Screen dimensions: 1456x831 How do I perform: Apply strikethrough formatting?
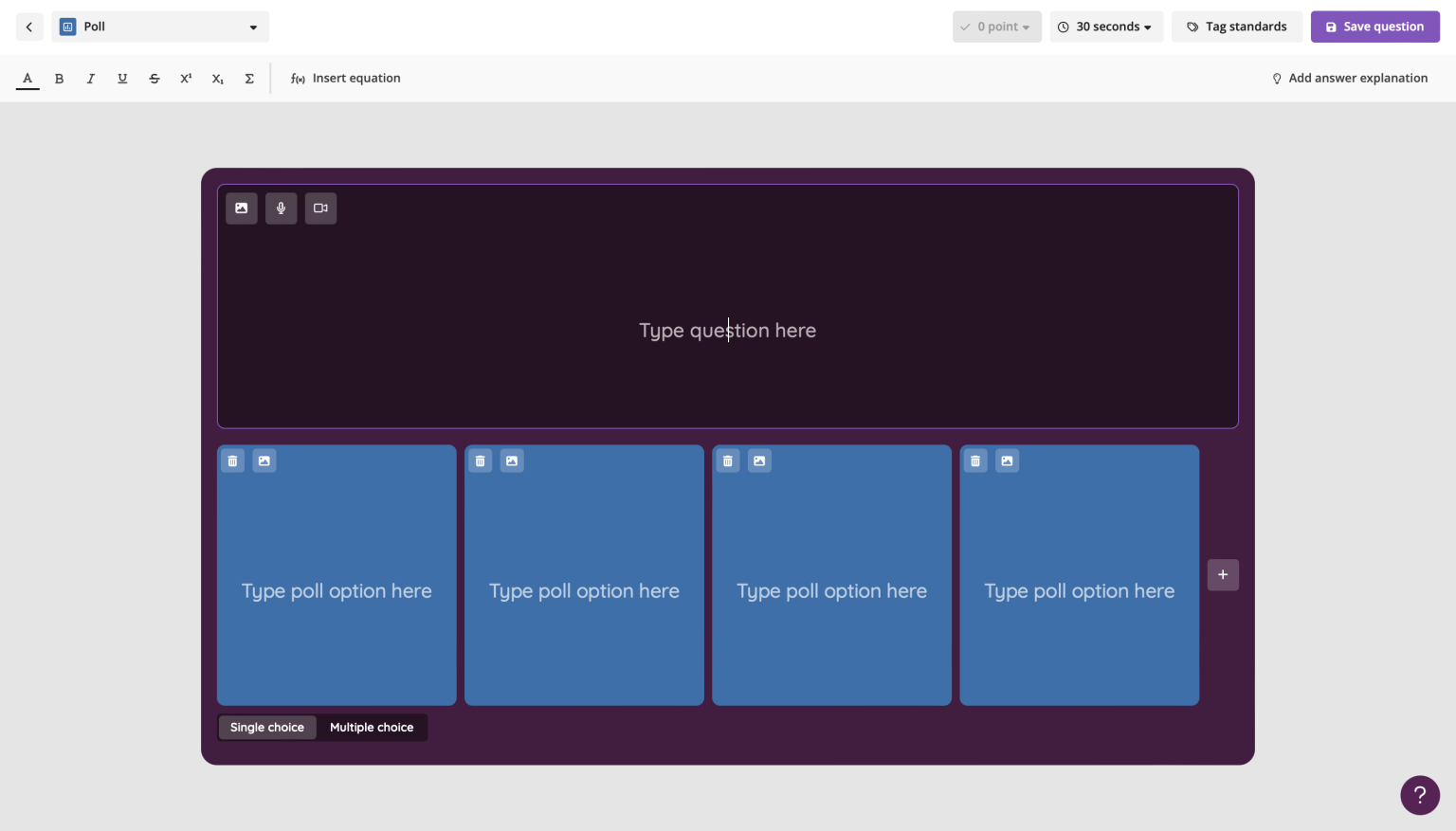155,79
